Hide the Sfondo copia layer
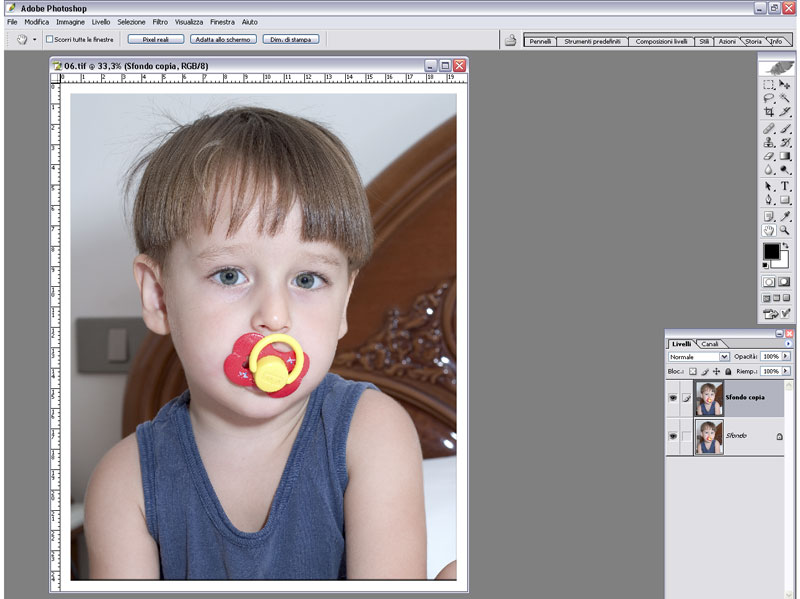The width and height of the screenshot is (800, 599). pyautogui.click(x=673, y=397)
